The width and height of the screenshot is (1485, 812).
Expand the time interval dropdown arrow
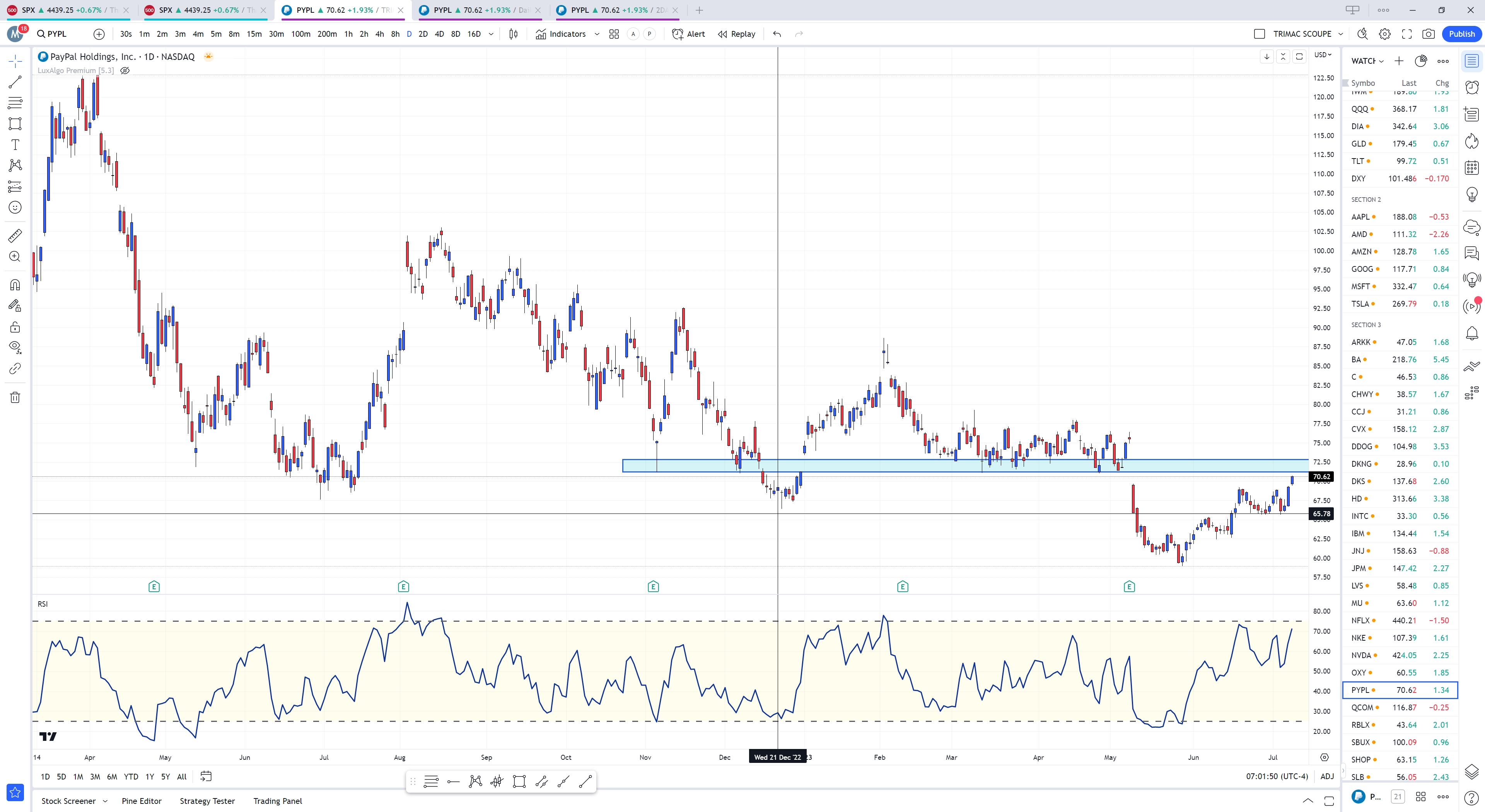491,34
